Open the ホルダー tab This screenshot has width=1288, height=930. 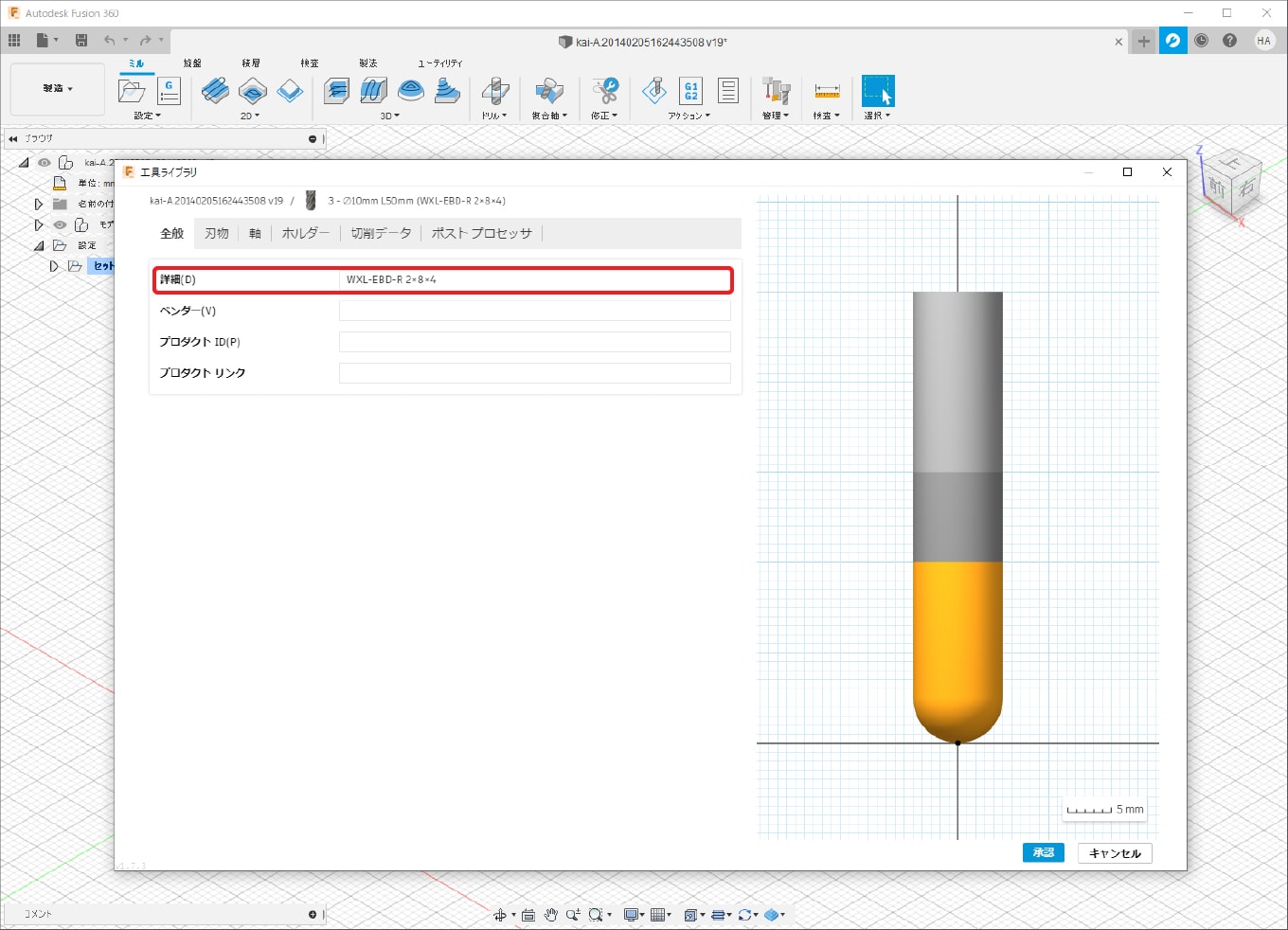coord(305,234)
